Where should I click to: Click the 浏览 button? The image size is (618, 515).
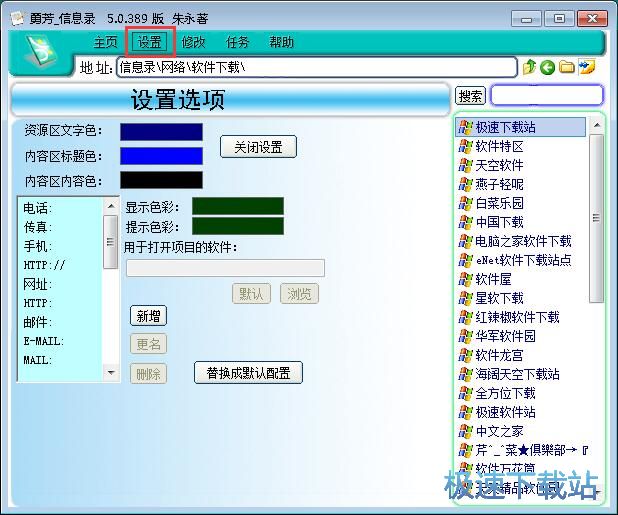click(x=299, y=294)
